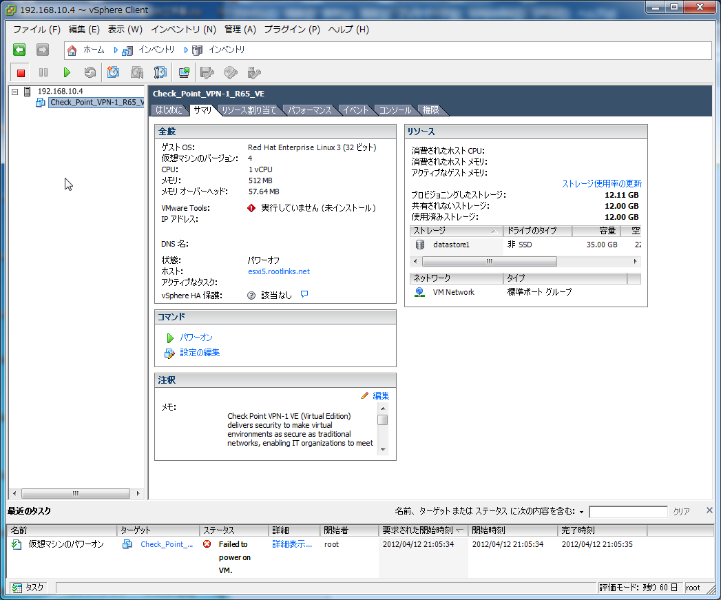The image size is (721, 600).
Task: Select the Check_Point_VPN-1_R65 tree item
Action: (x=97, y=102)
